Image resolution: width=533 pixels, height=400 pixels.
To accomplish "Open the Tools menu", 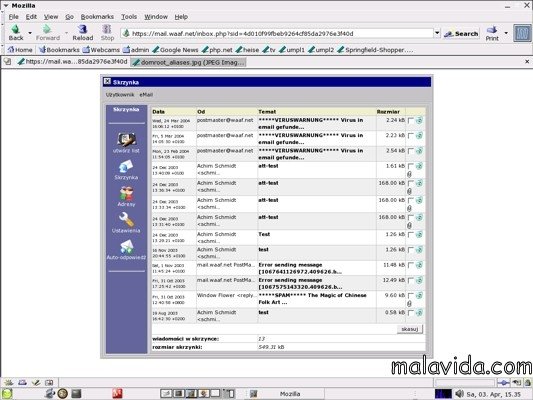I will [x=129, y=17].
